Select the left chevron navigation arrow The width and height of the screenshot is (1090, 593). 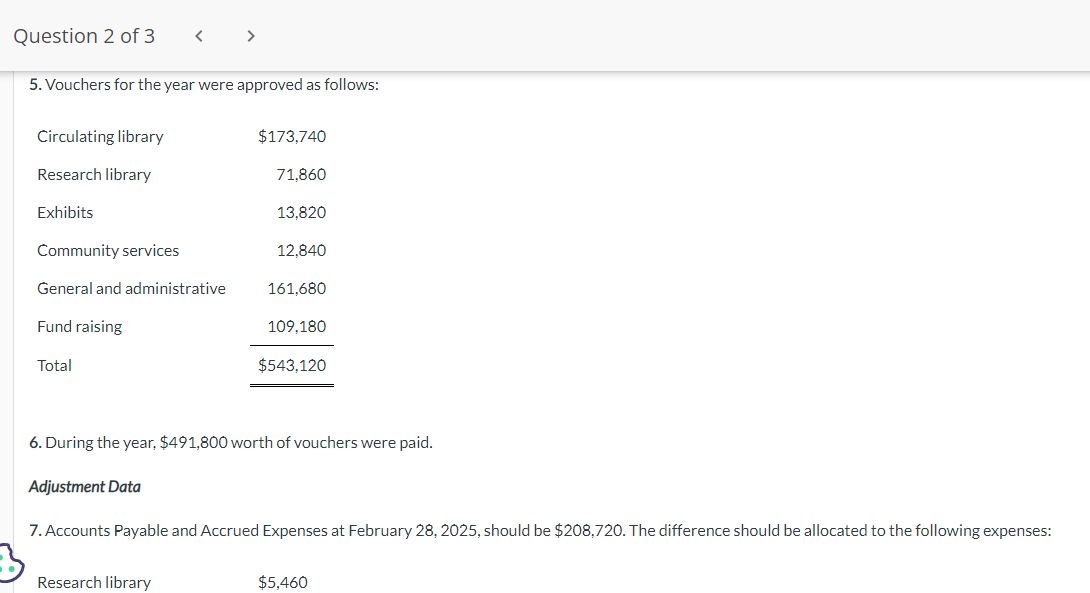198,35
